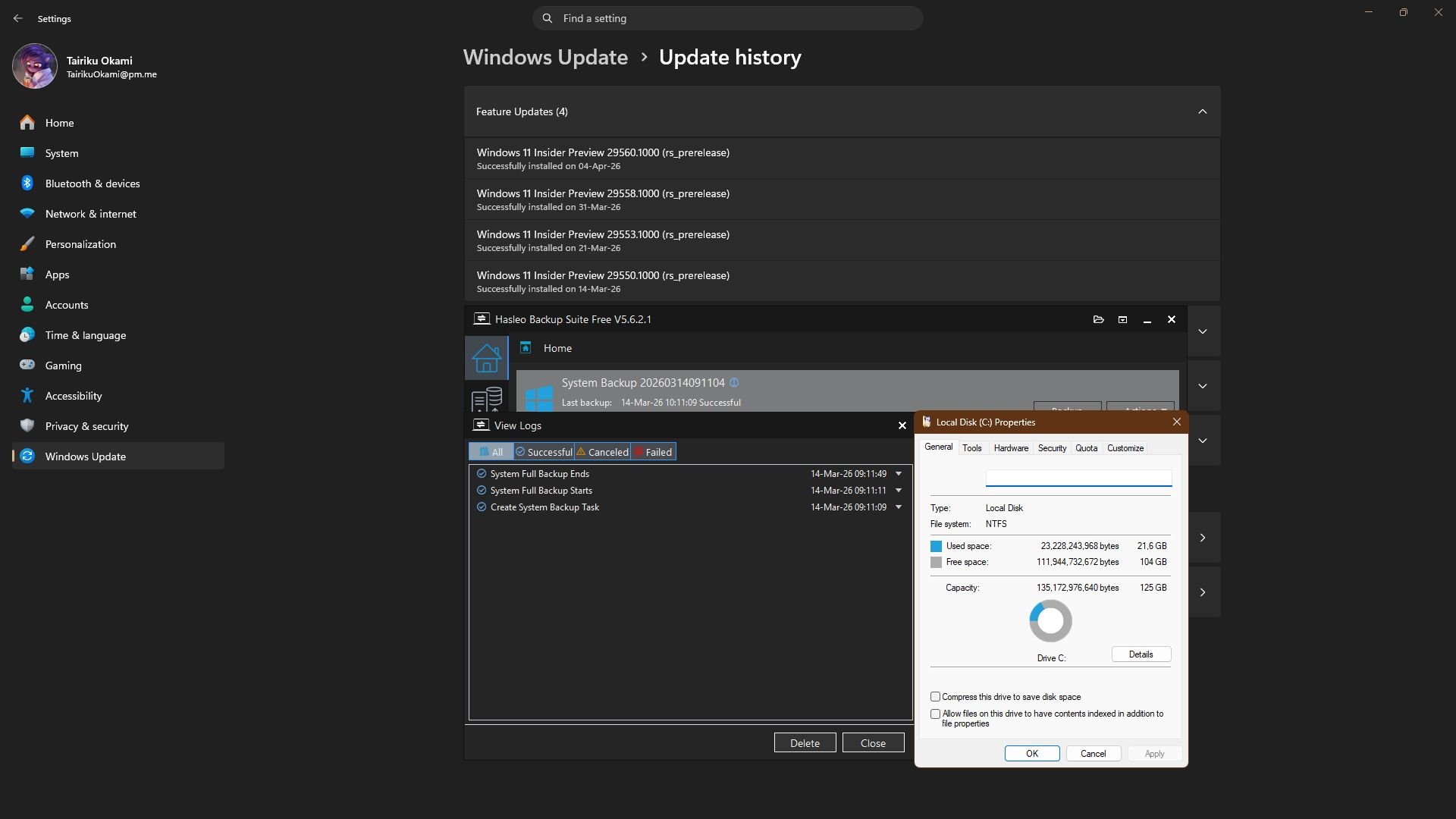Click the Apps icon in sidebar
Viewport: 1456px width, 819px height.
tap(27, 275)
